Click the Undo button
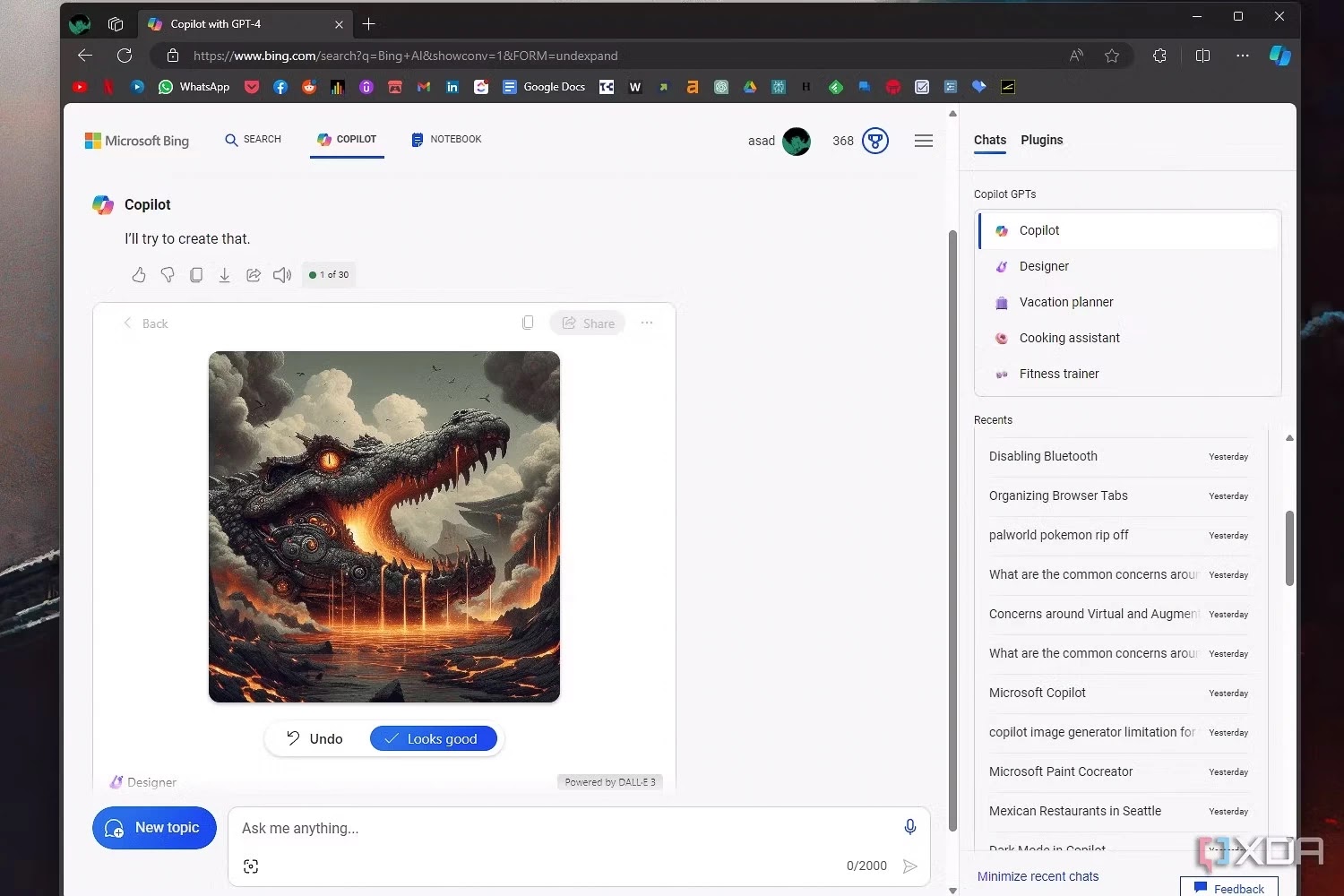 (314, 739)
